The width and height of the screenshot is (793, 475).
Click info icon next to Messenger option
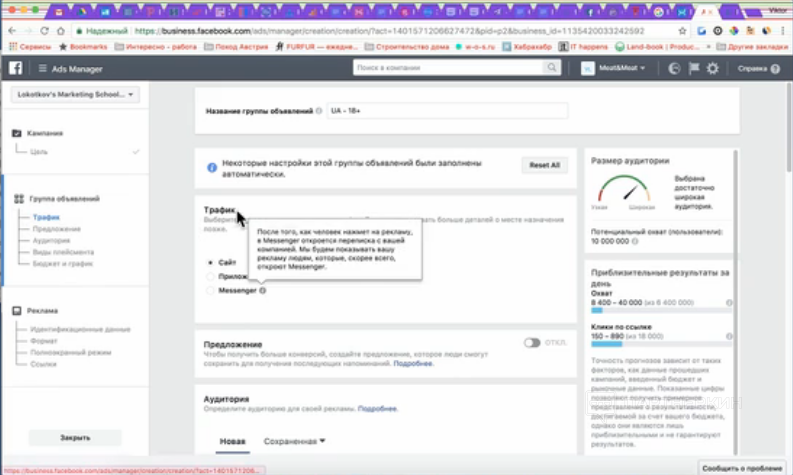coord(262,290)
